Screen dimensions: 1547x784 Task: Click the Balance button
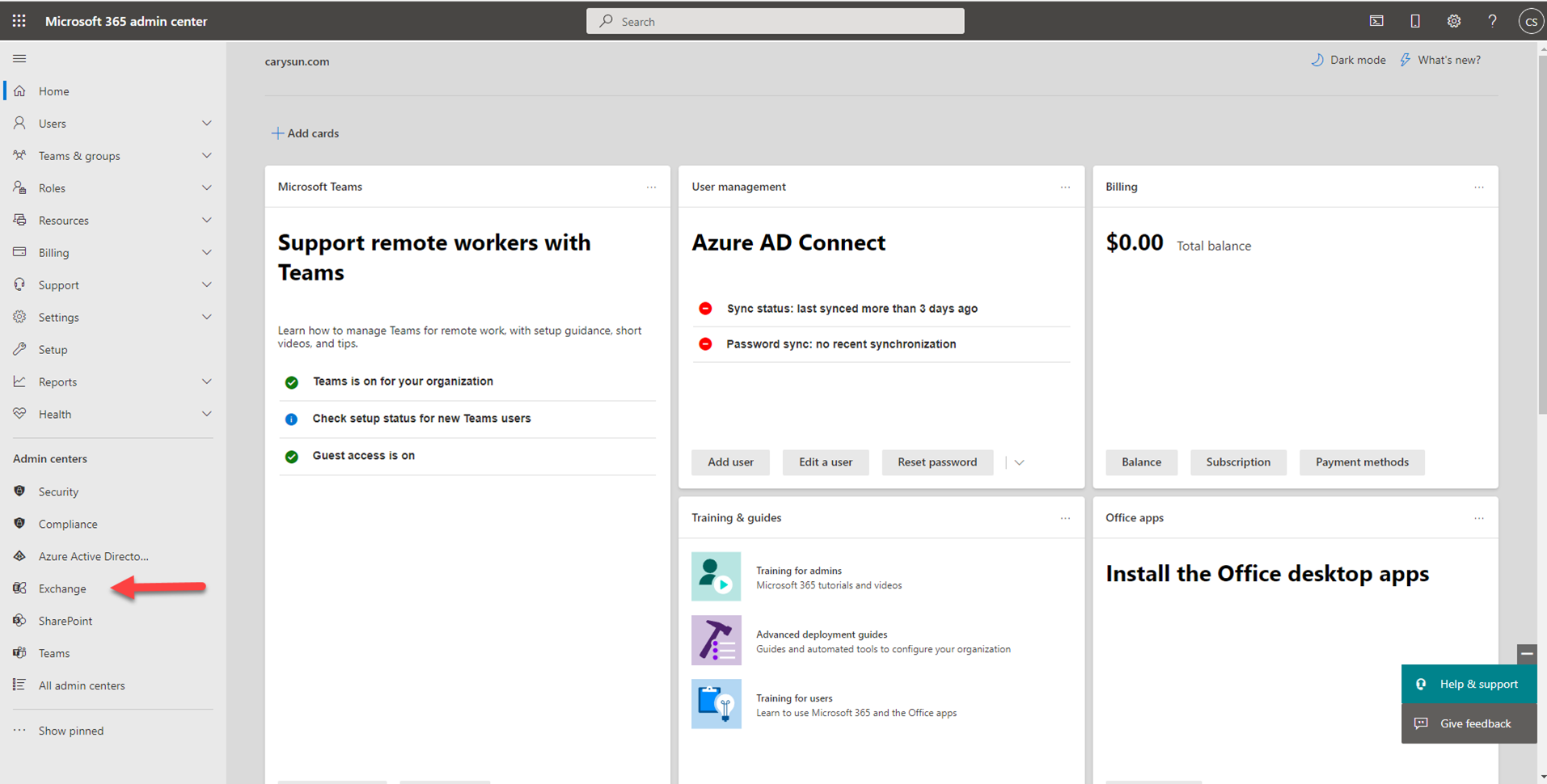click(1141, 462)
